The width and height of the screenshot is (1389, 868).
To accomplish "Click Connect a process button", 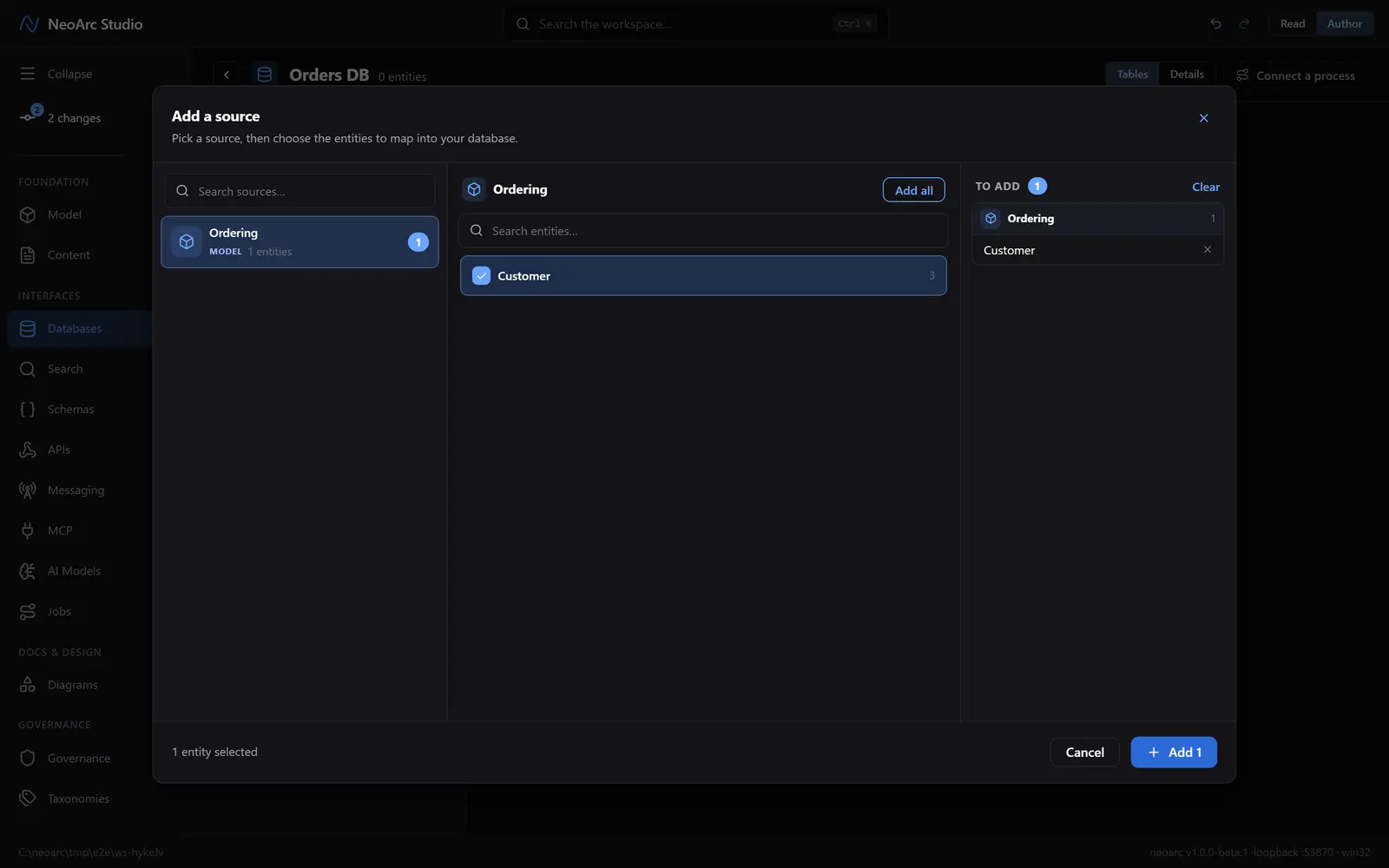I will coord(1295,76).
